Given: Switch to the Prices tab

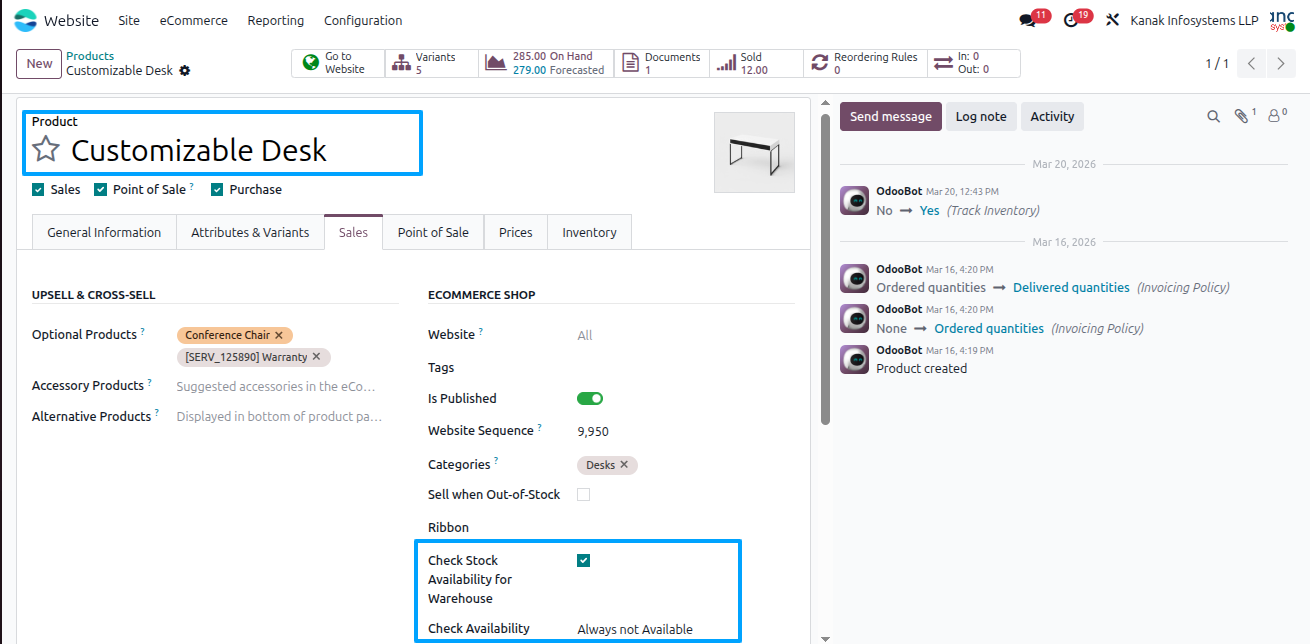Looking at the screenshot, I should pos(516,232).
